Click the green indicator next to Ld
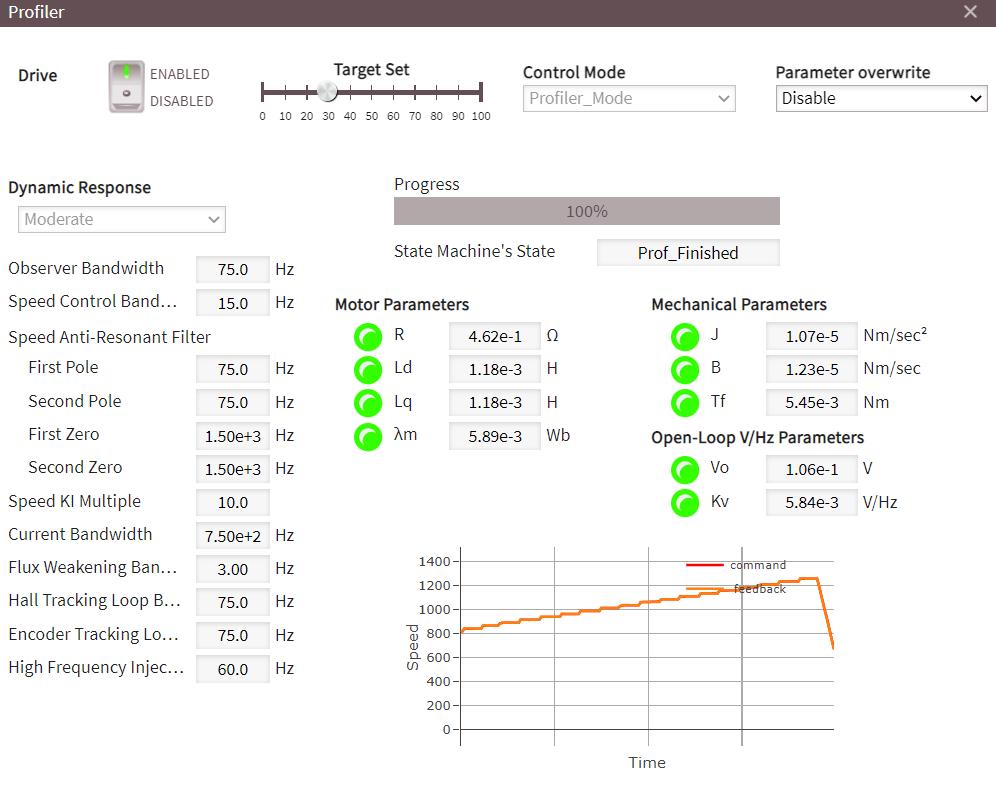The height and width of the screenshot is (791, 996). tap(368, 370)
